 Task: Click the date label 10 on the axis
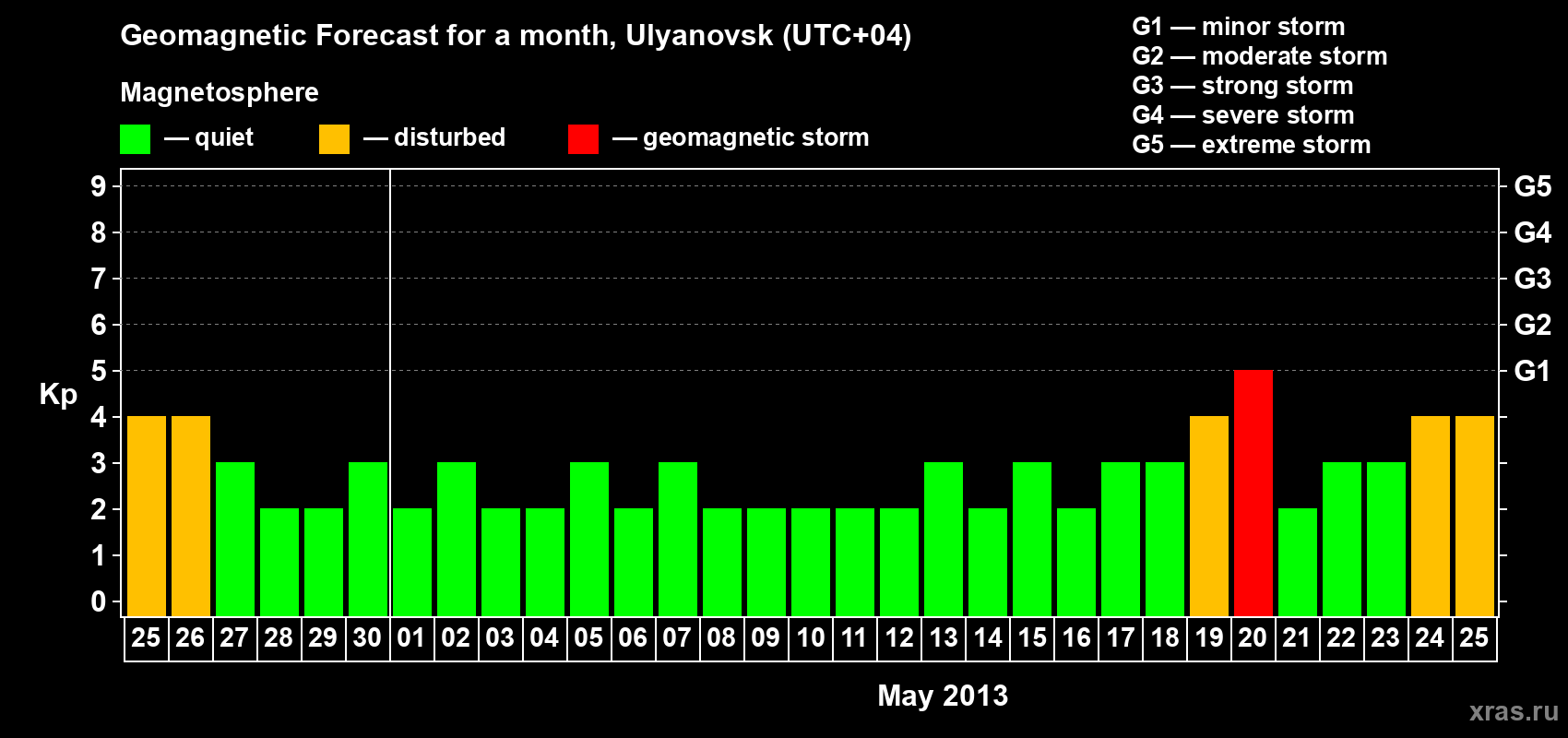810,637
